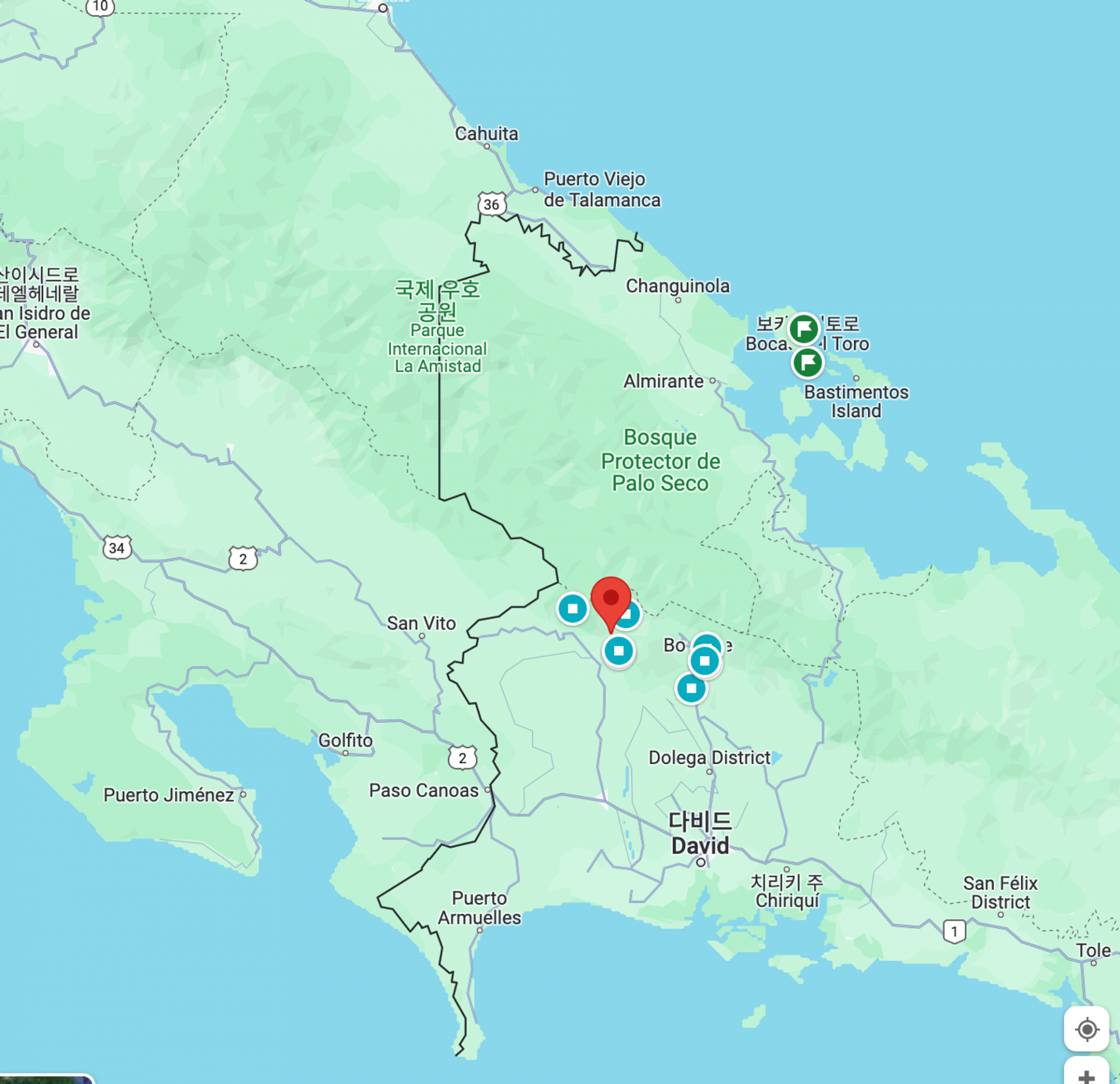Click the teal marker left of the red pin

572,609
